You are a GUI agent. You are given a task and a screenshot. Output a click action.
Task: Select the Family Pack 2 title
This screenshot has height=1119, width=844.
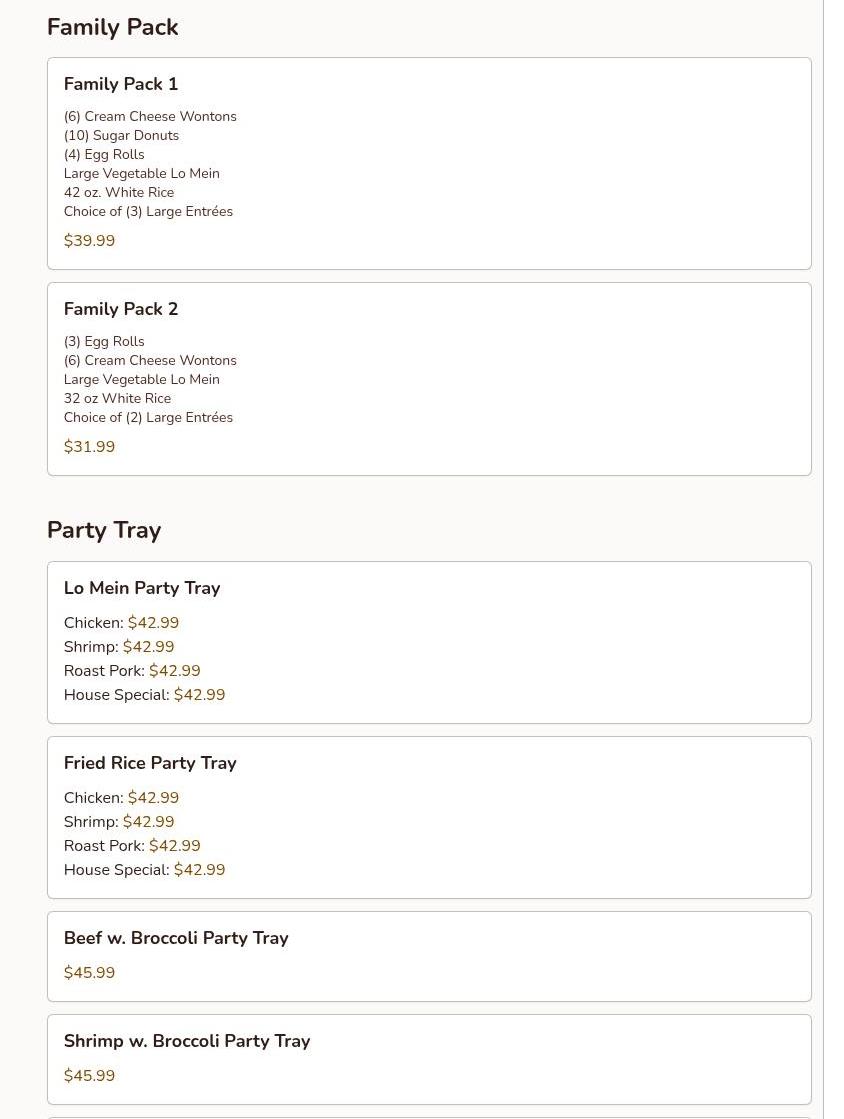[x=121, y=309]
